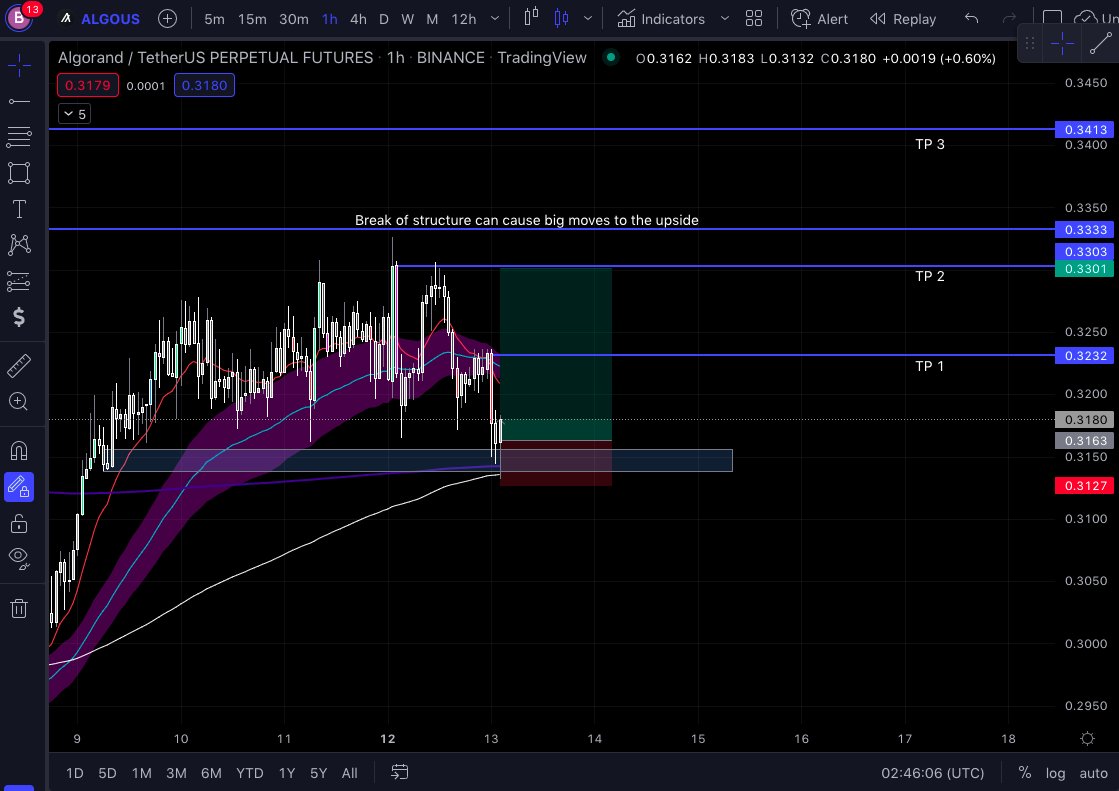Switch to the daily D timeframe
The width and height of the screenshot is (1119, 791).
tap(384, 19)
